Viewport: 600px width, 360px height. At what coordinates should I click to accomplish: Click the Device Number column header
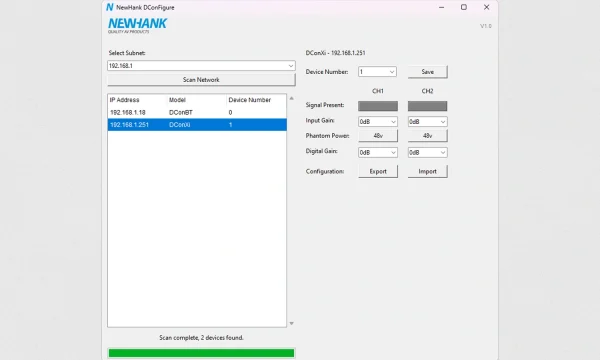pyautogui.click(x=256, y=100)
